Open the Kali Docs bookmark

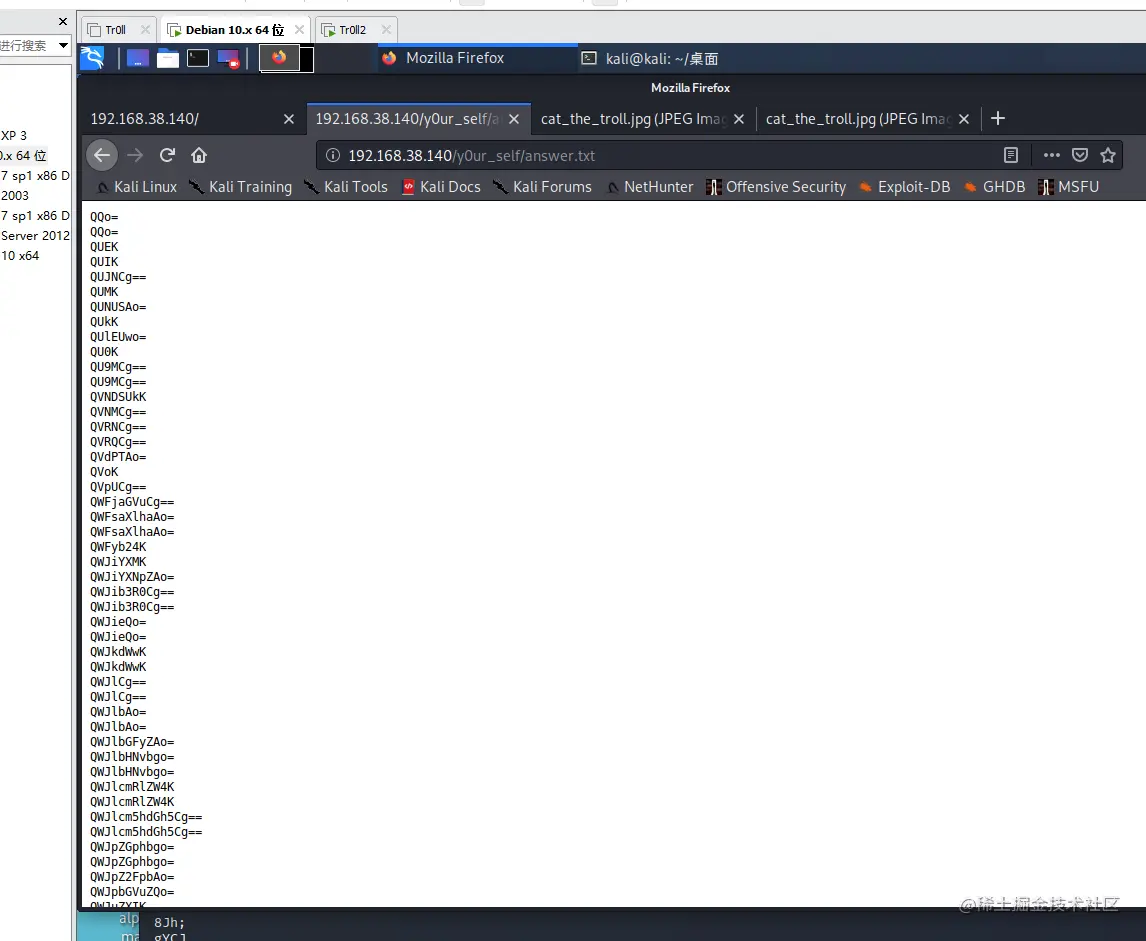tap(441, 187)
